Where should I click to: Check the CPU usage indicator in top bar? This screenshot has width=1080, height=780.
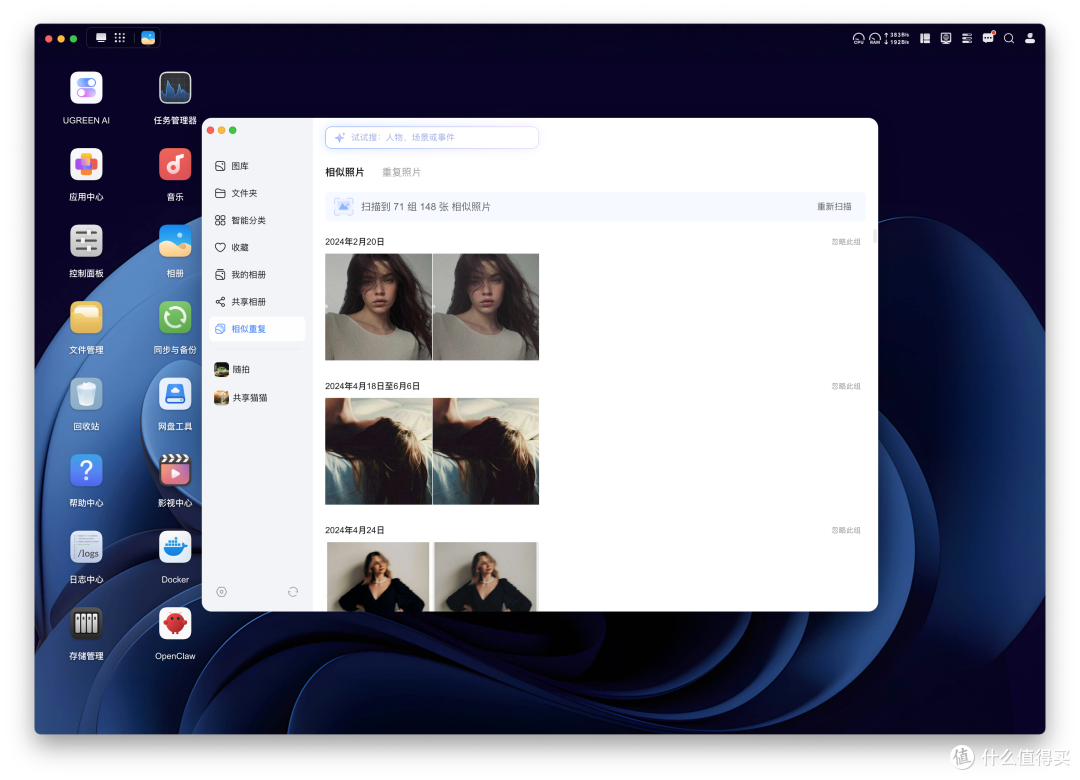(858, 39)
